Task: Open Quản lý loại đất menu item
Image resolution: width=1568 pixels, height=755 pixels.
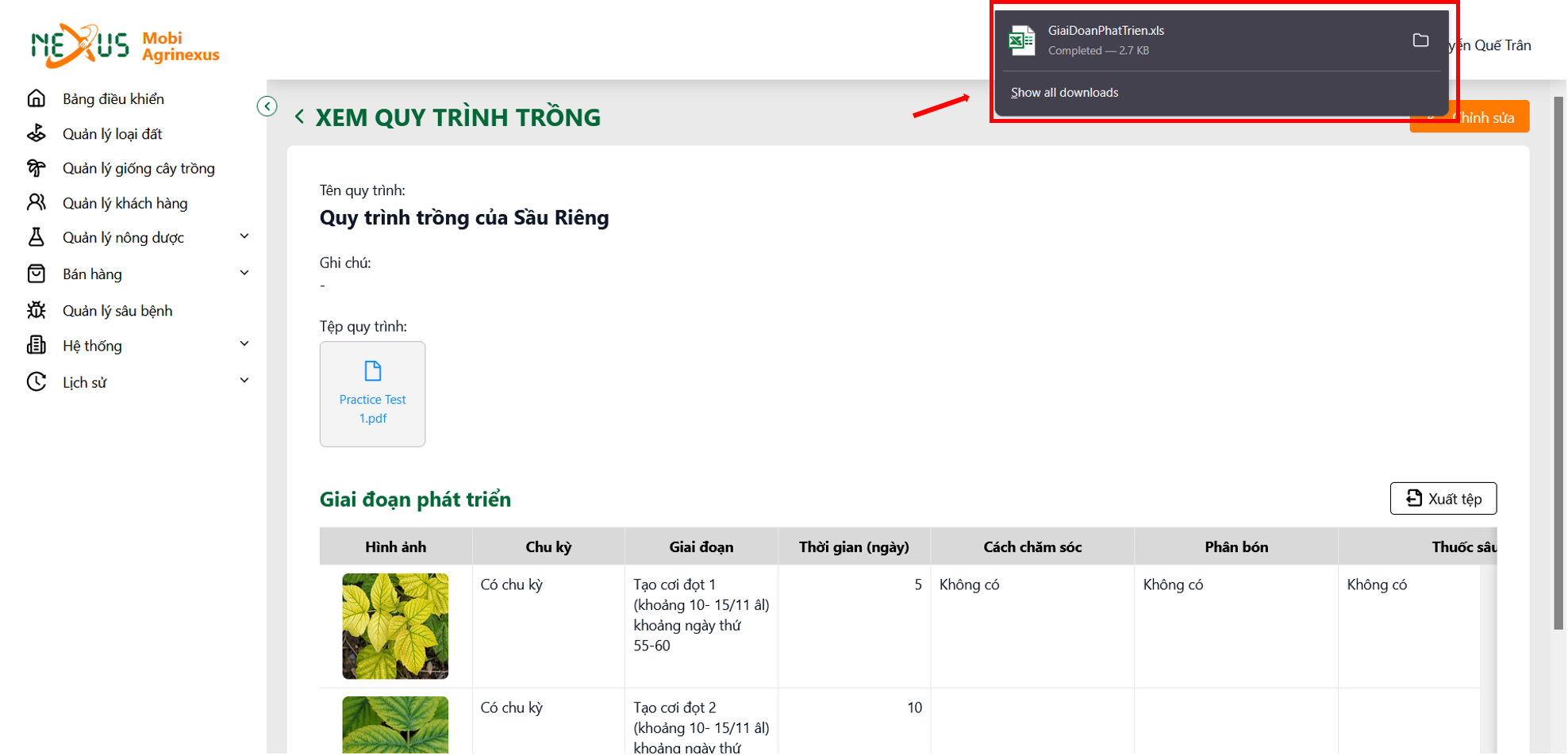Action: pyautogui.click(x=113, y=134)
